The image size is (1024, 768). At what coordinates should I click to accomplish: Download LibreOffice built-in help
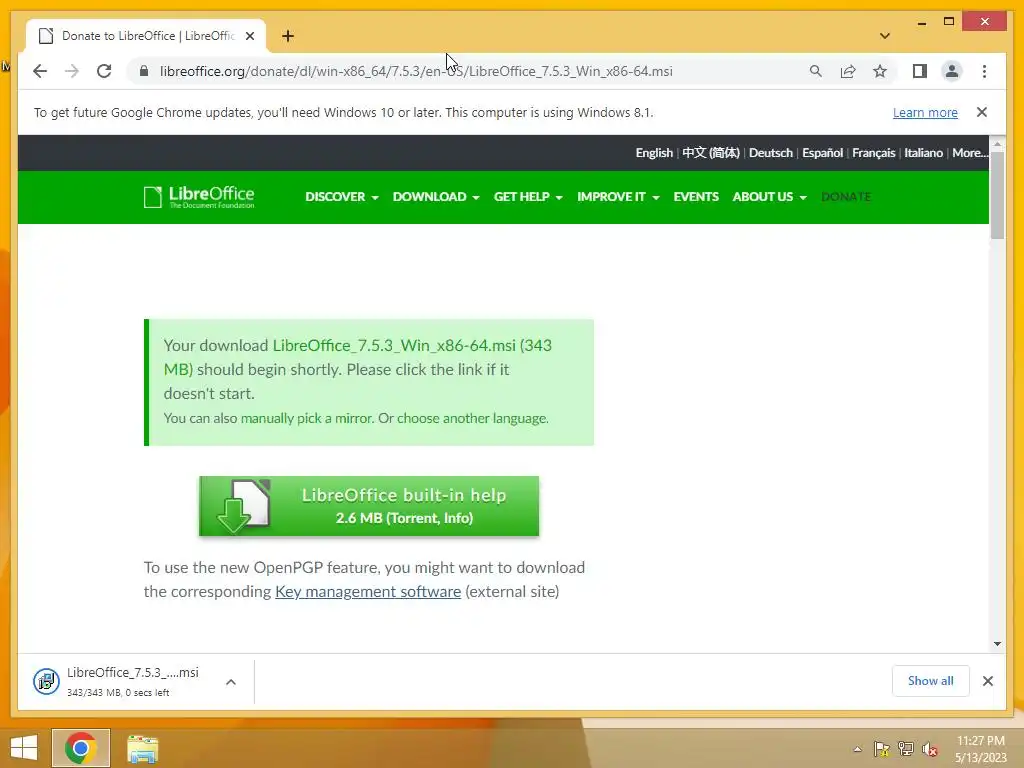tap(369, 506)
